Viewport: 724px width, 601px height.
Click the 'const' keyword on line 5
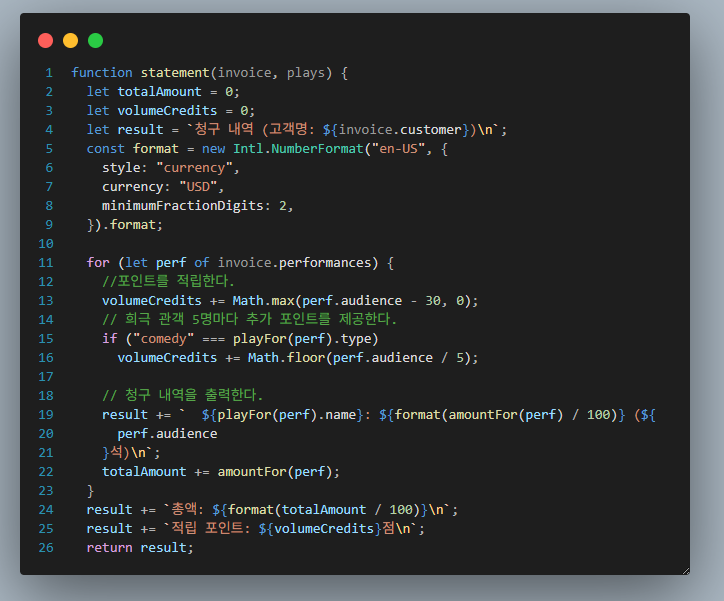[x=106, y=149]
